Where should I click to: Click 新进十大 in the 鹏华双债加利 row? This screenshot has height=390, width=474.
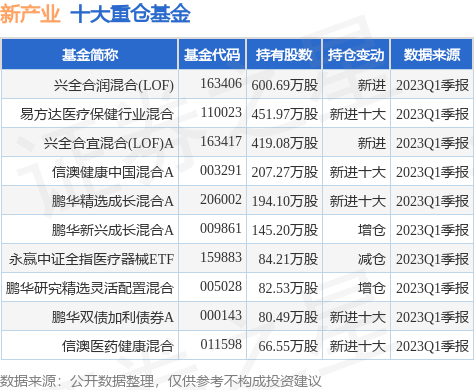point(358,317)
